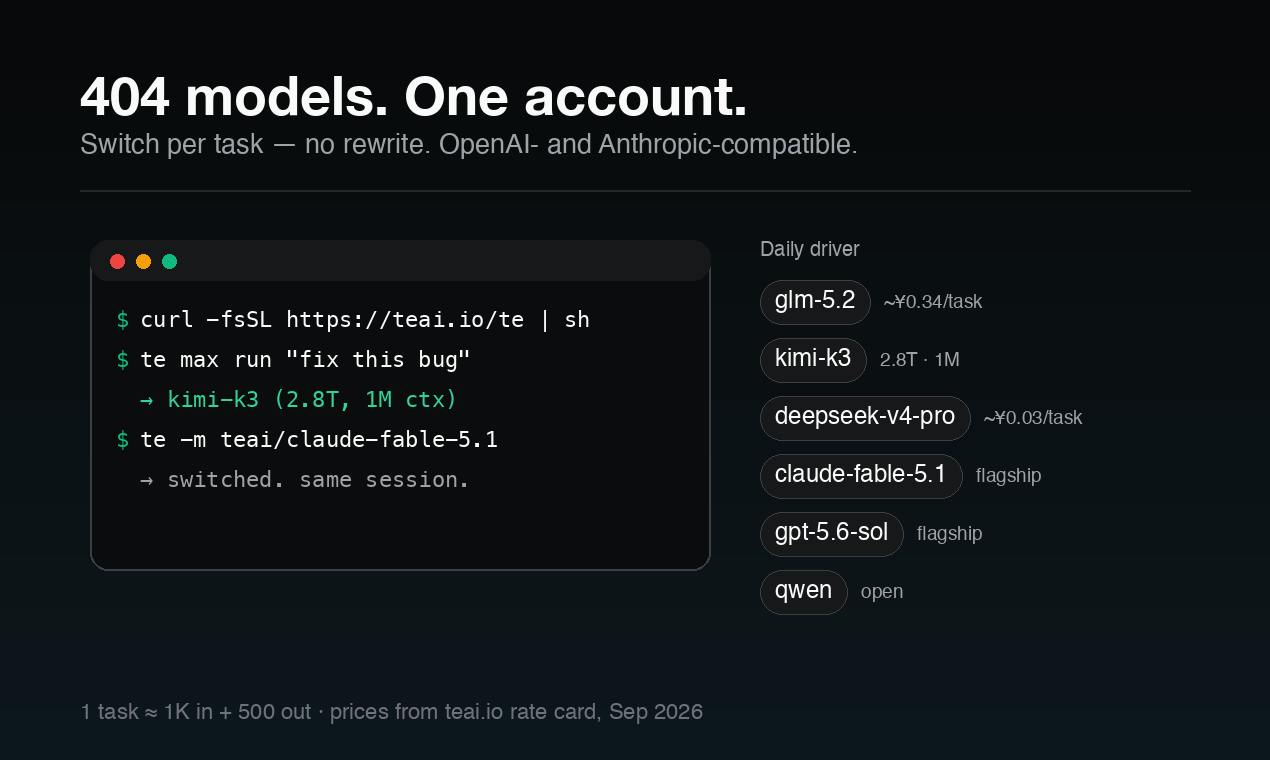Image resolution: width=1270 pixels, height=760 pixels.
Task: Choose the qwen model pill
Action: tap(804, 591)
